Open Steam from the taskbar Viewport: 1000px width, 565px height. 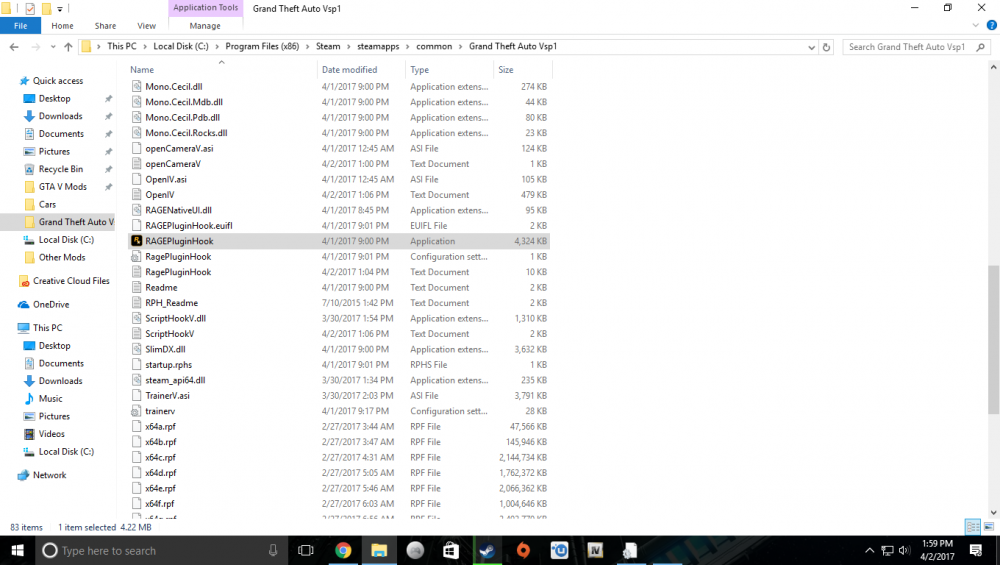[x=487, y=550]
